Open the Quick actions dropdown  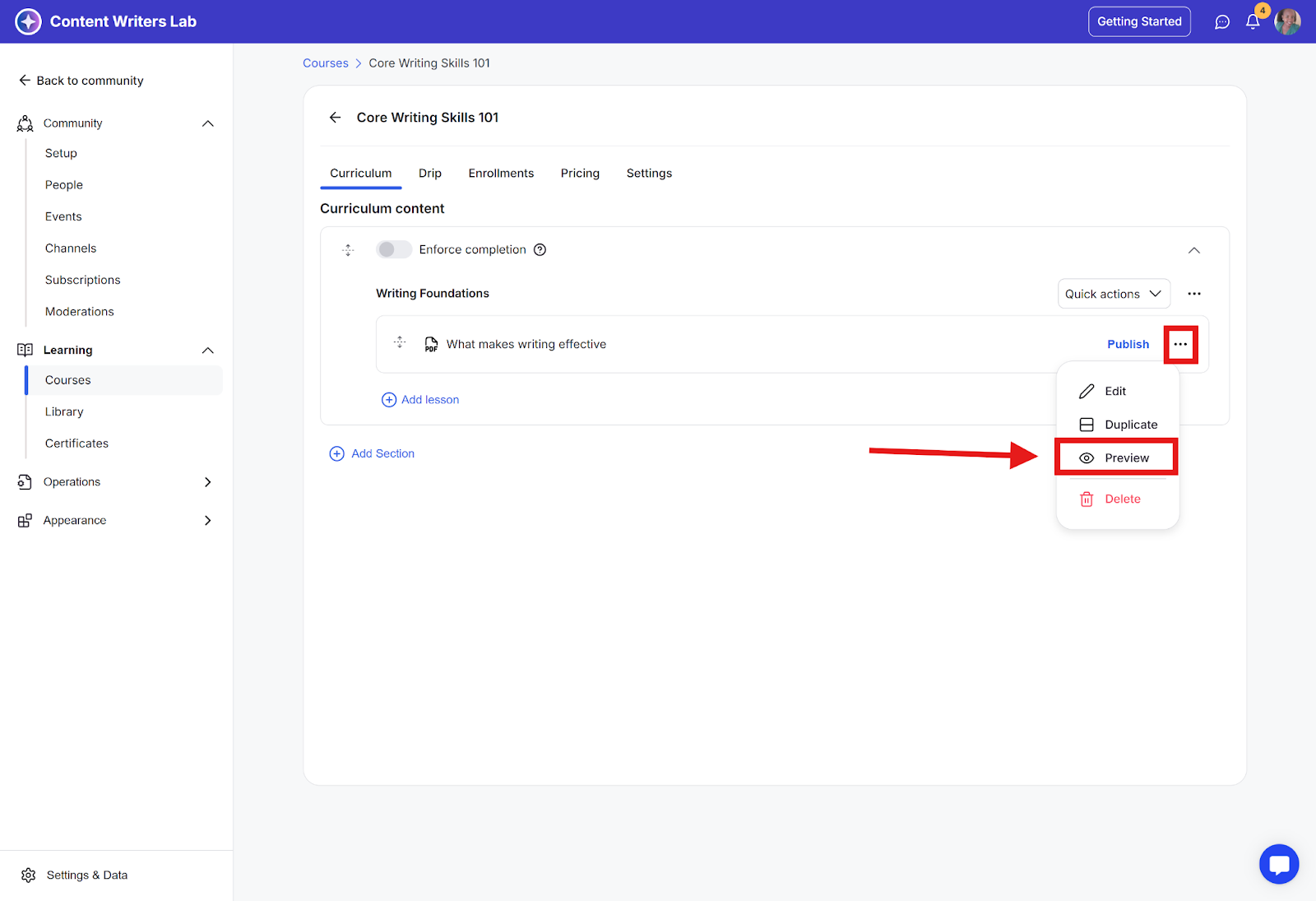pyautogui.click(x=1113, y=294)
